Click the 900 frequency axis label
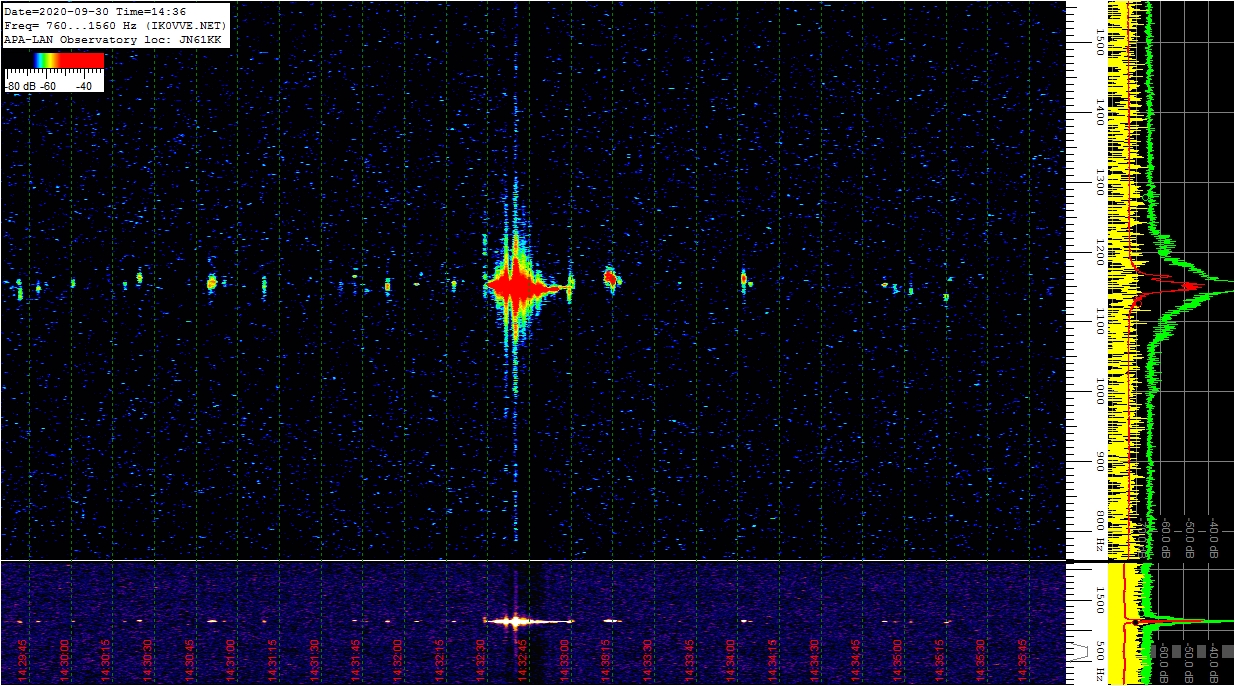Viewport: 1235px width, 686px height. pyautogui.click(x=1100, y=461)
